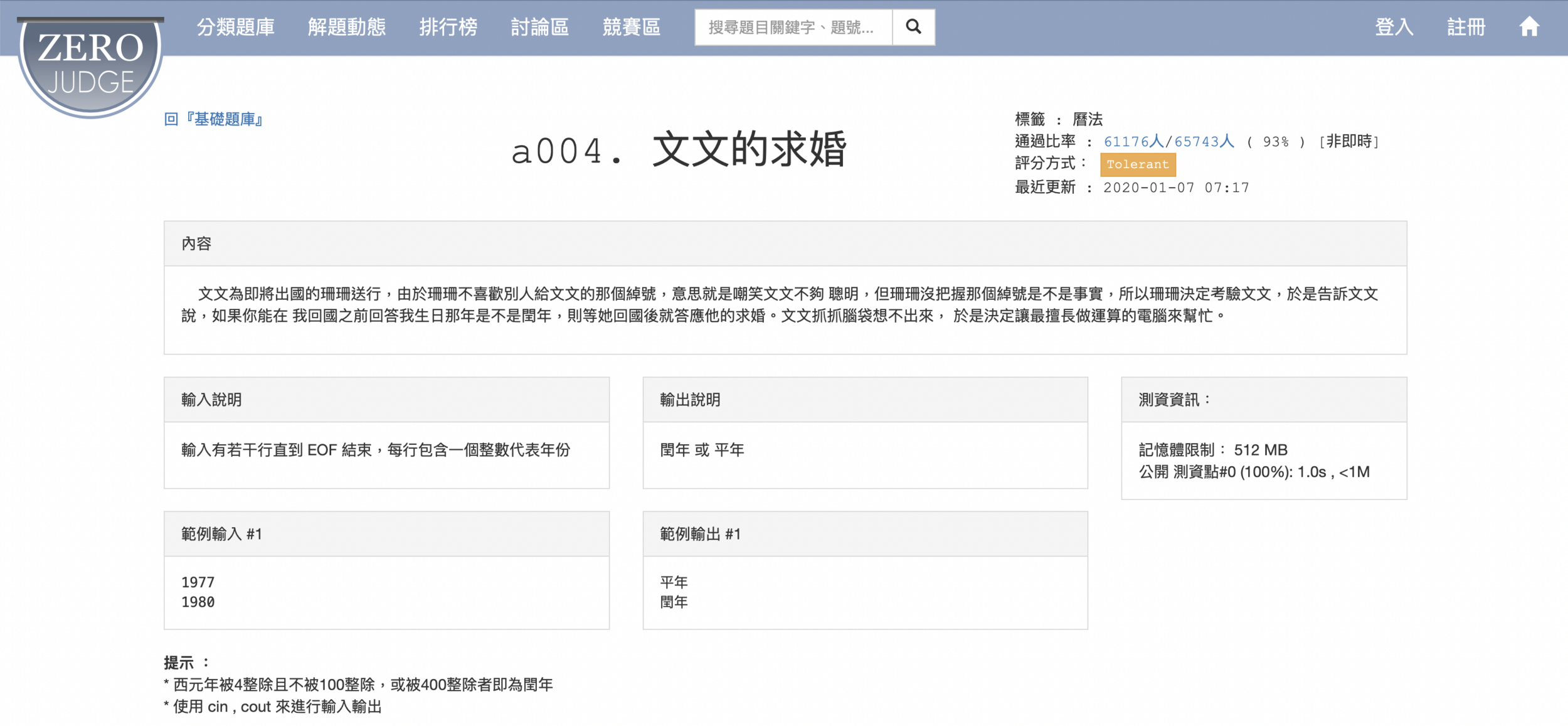The height and width of the screenshot is (726, 1568).
Task: Click the 範例輸出 #1 panel header
Action: click(x=700, y=534)
